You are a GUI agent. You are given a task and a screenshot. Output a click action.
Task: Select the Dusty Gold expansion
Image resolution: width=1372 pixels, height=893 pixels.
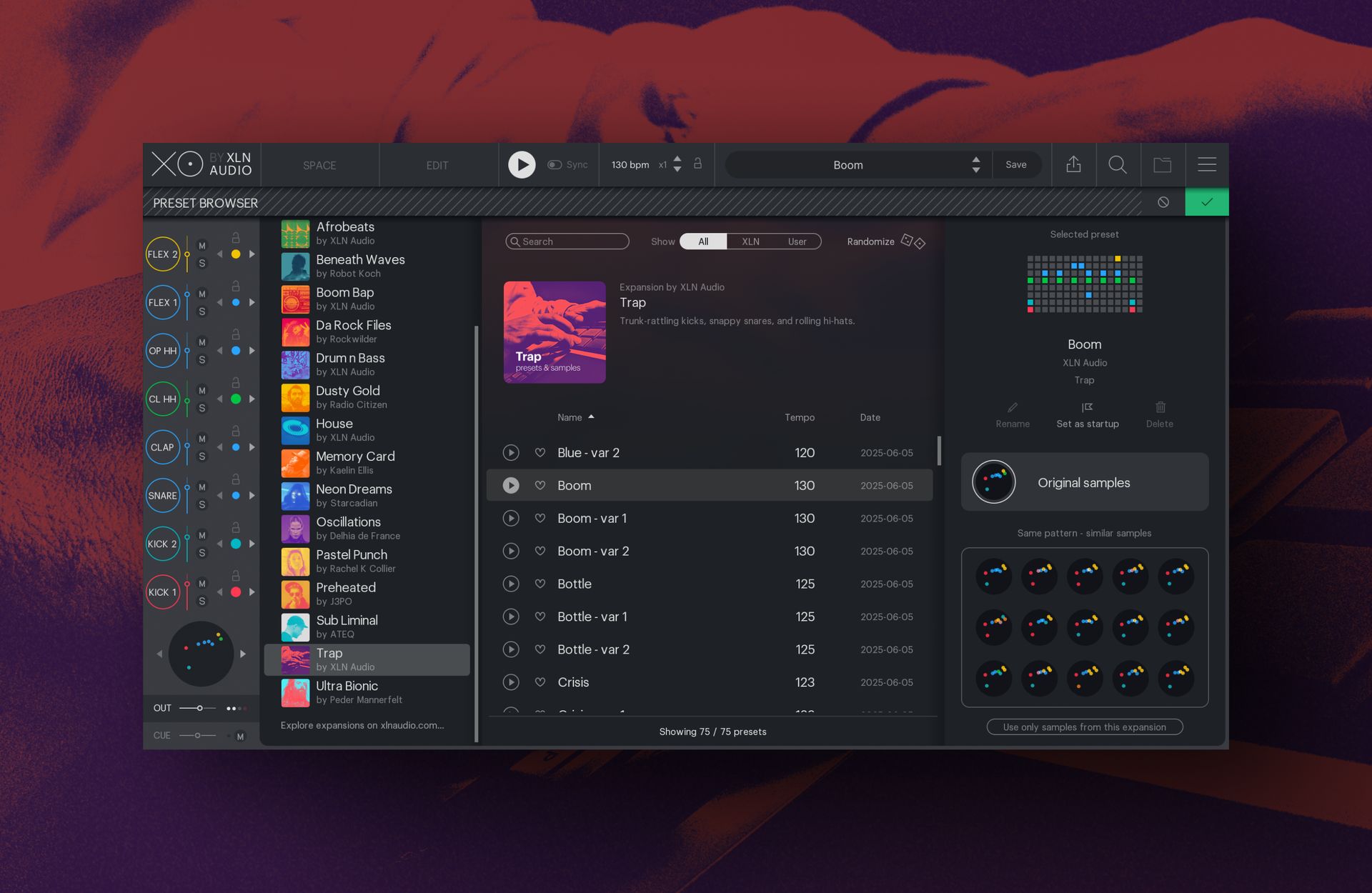click(x=367, y=398)
